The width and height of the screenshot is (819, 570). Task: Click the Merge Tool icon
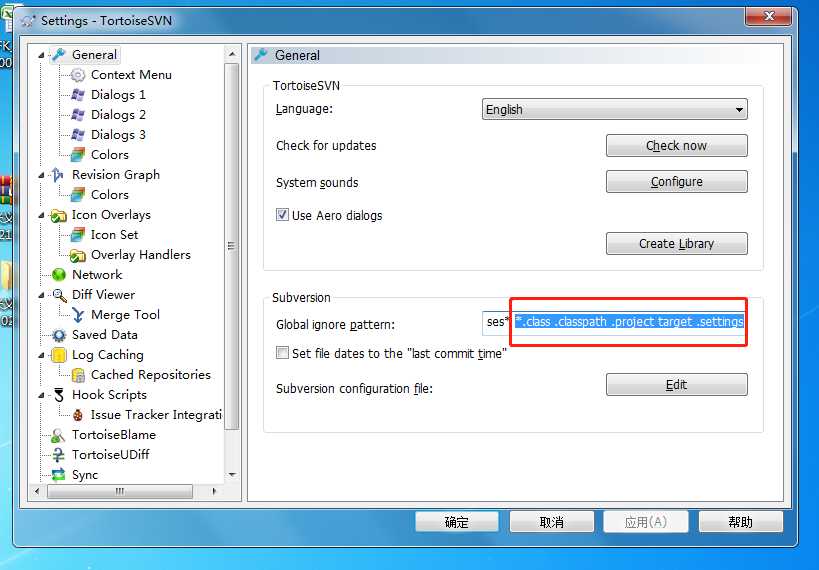click(78, 315)
